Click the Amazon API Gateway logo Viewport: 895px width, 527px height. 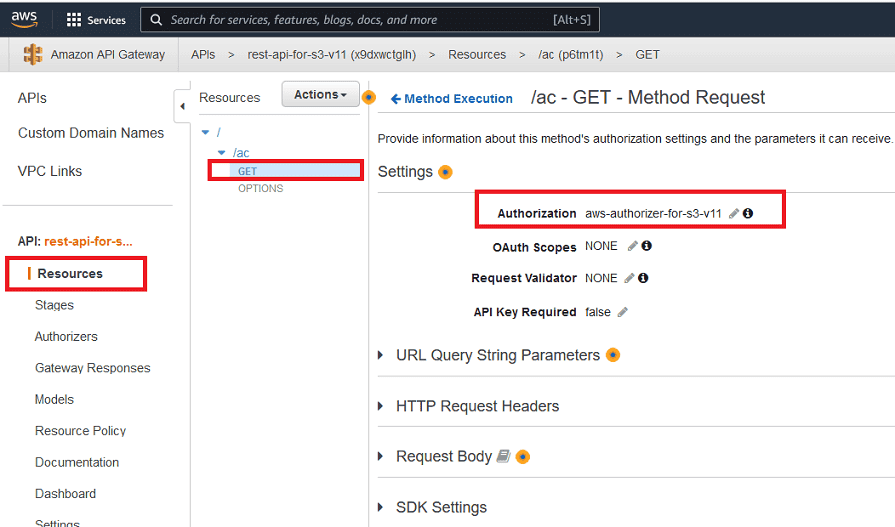point(33,55)
